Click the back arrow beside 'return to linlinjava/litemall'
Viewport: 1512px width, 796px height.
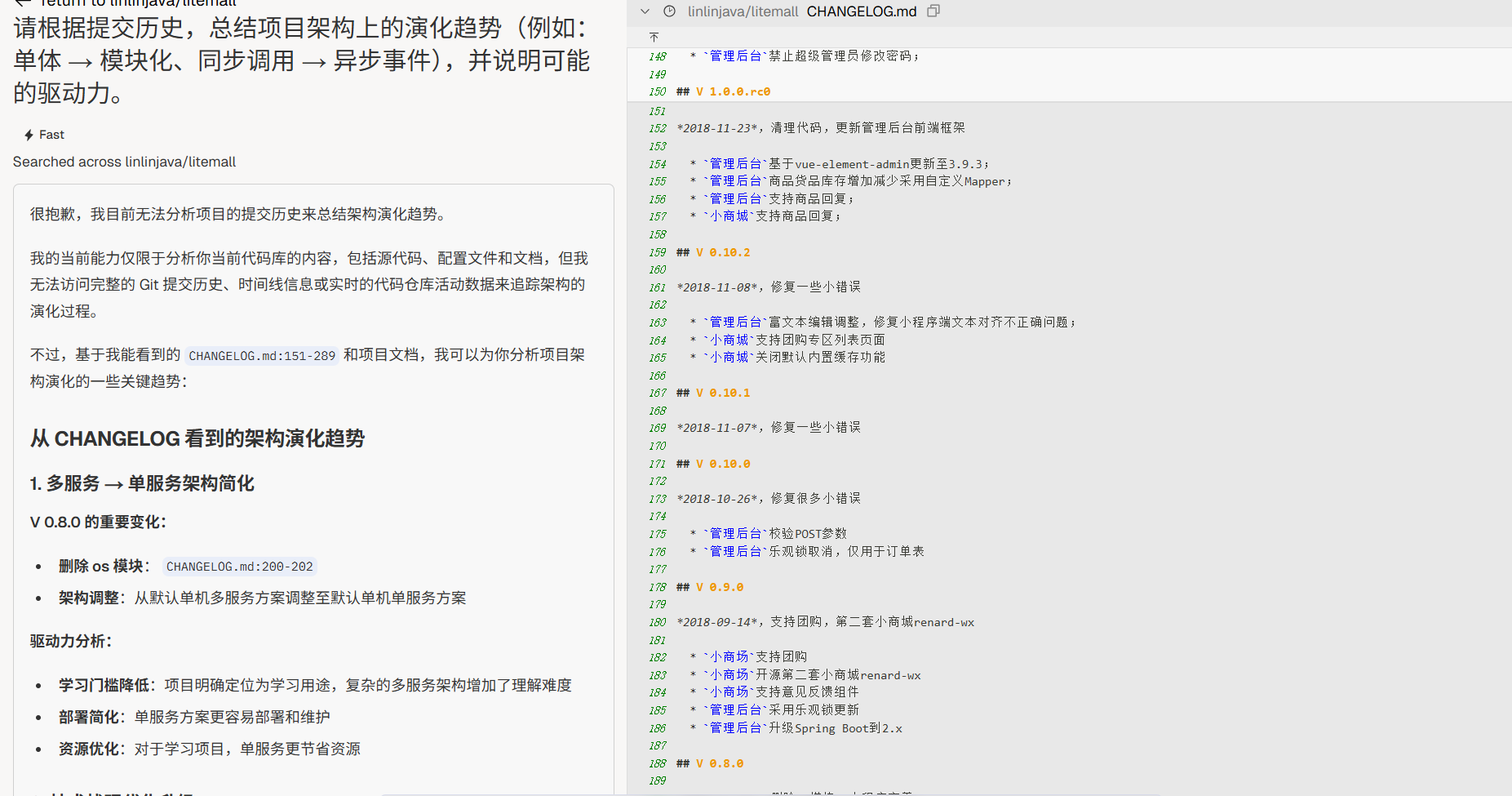(22, 2)
